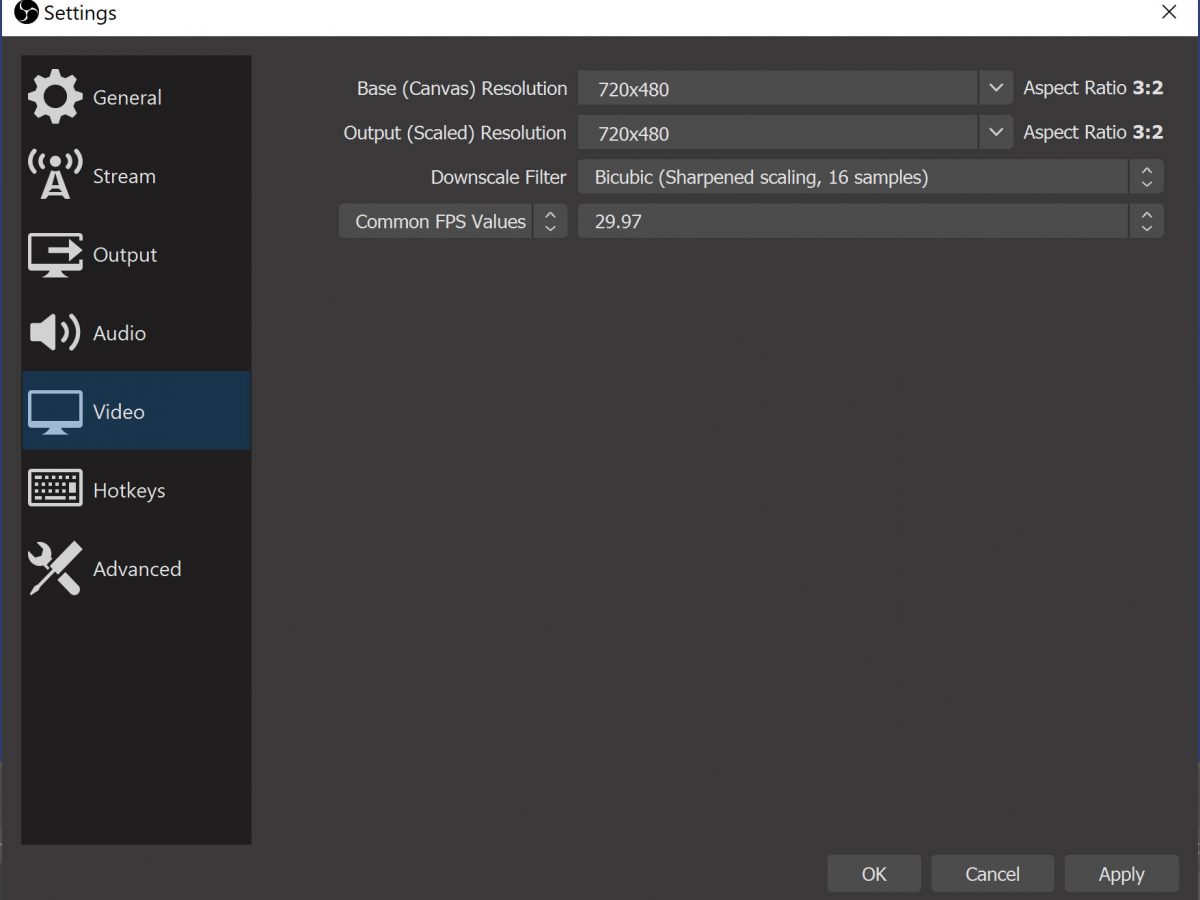1200x900 pixels.
Task: Open the Hotkeys settings section
Action: (128, 490)
